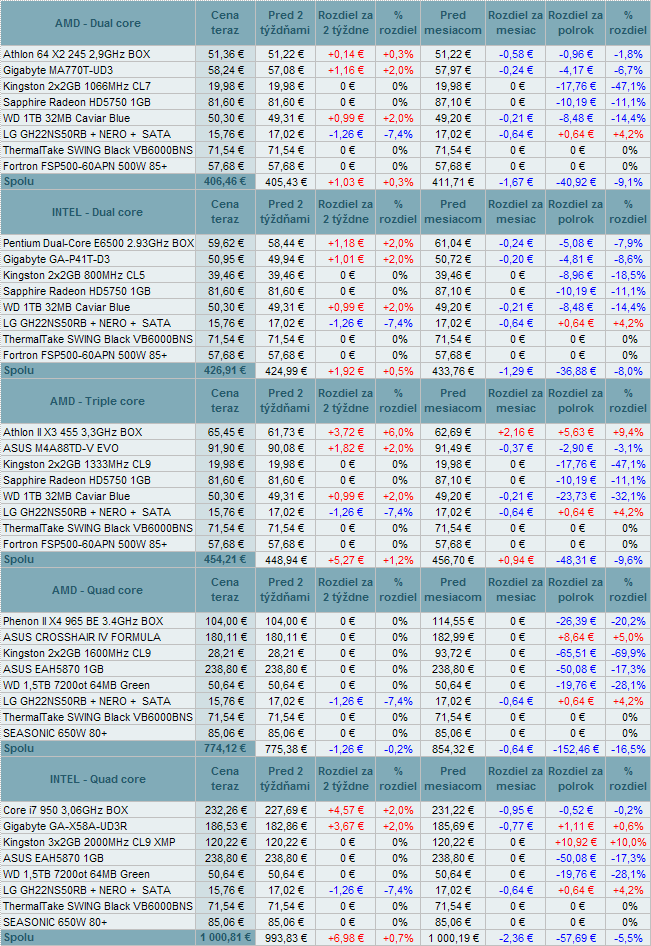Click the "Gigabyte GA-X58A-UD3R" row label

(x=66, y=826)
